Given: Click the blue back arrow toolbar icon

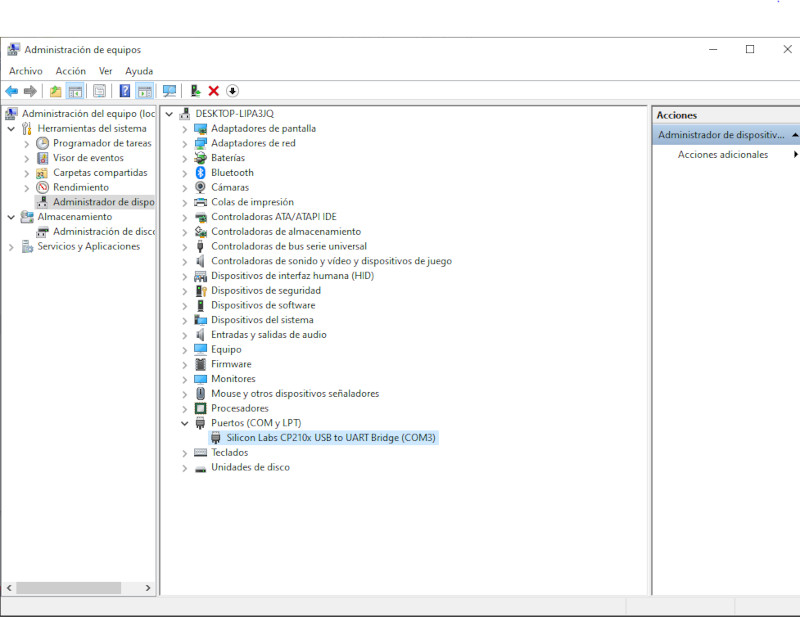Looking at the screenshot, I should [x=11, y=91].
